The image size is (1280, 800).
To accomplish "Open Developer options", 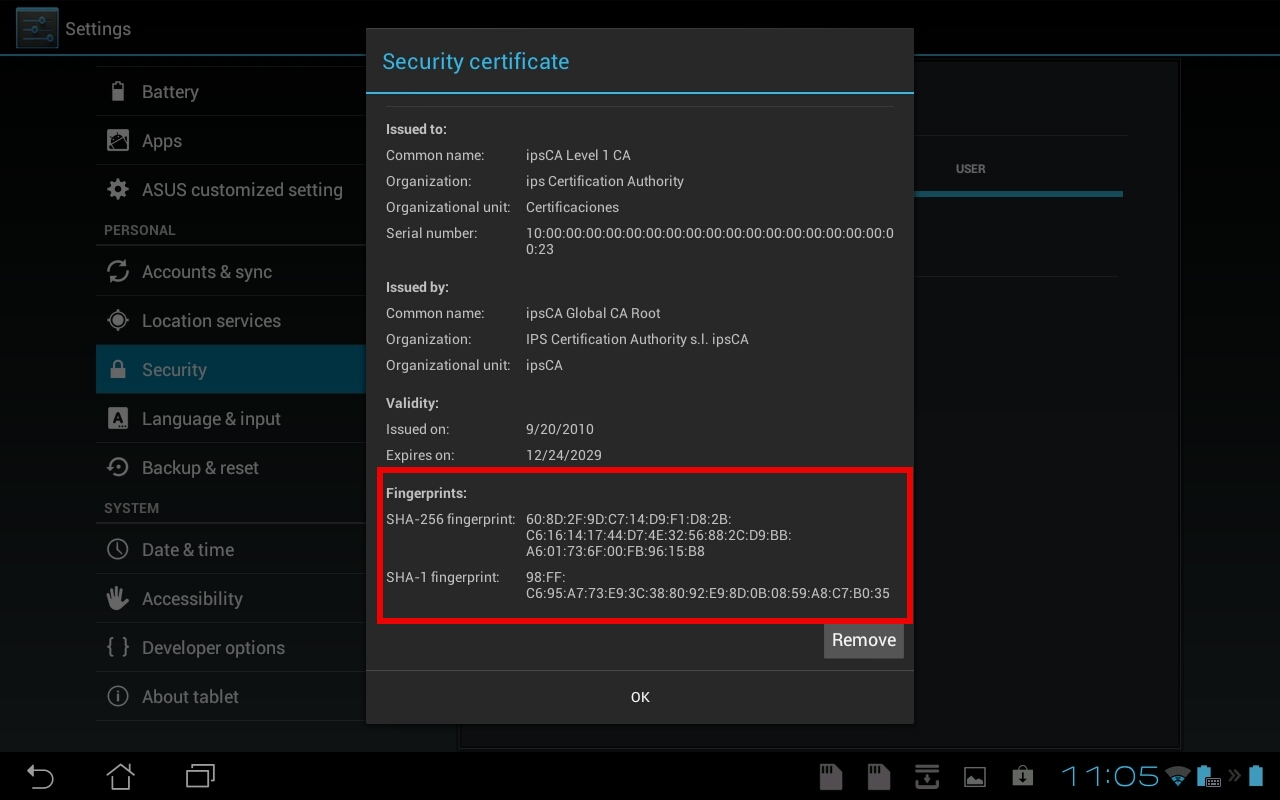I will pos(231,647).
